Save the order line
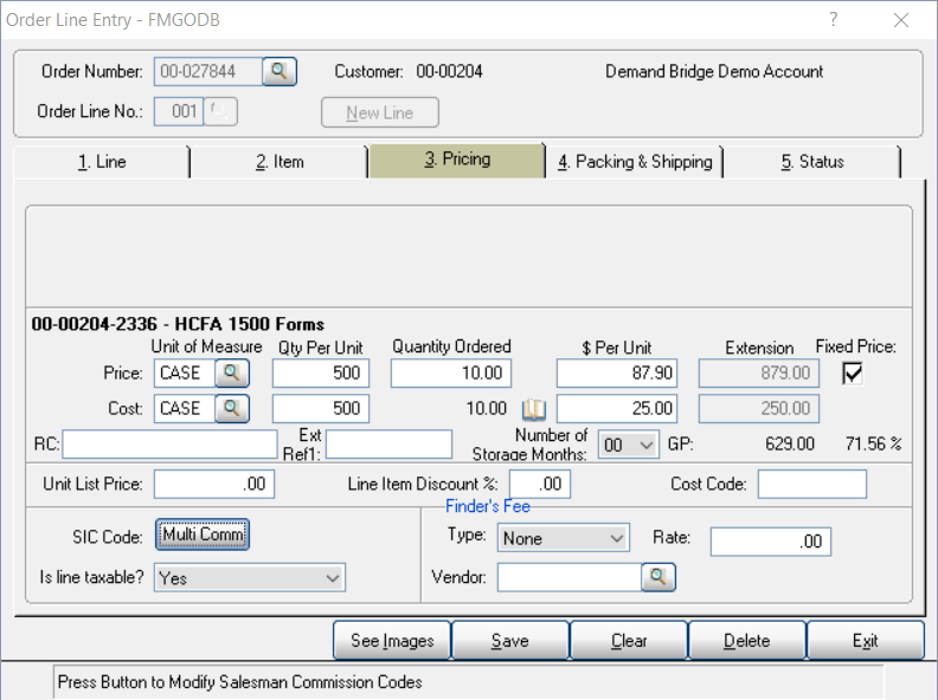Screen dimensions: 938x700 click(x=510, y=641)
